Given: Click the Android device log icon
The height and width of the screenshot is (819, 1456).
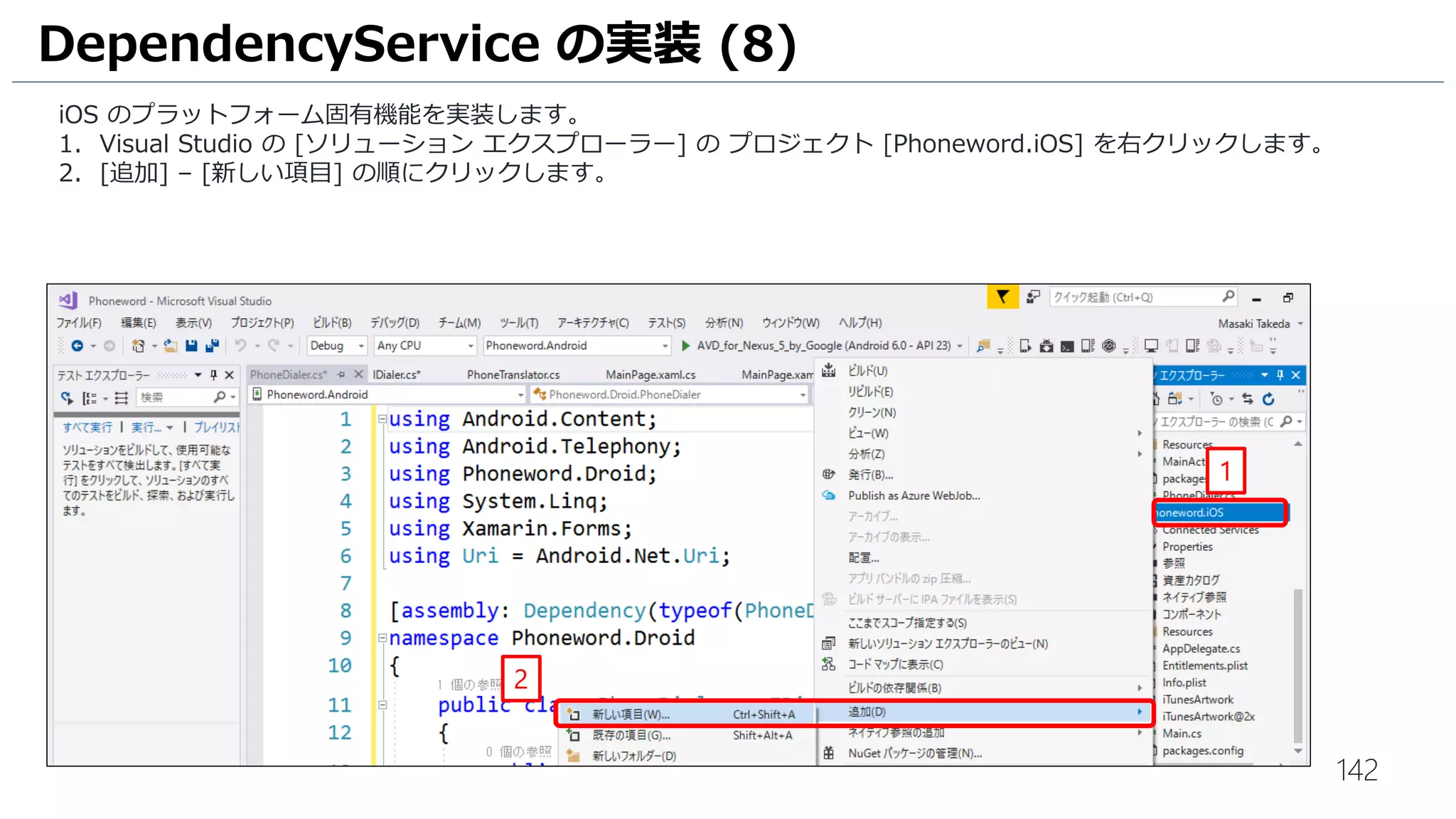Looking at the screenshot, I should pos(1088,346).
